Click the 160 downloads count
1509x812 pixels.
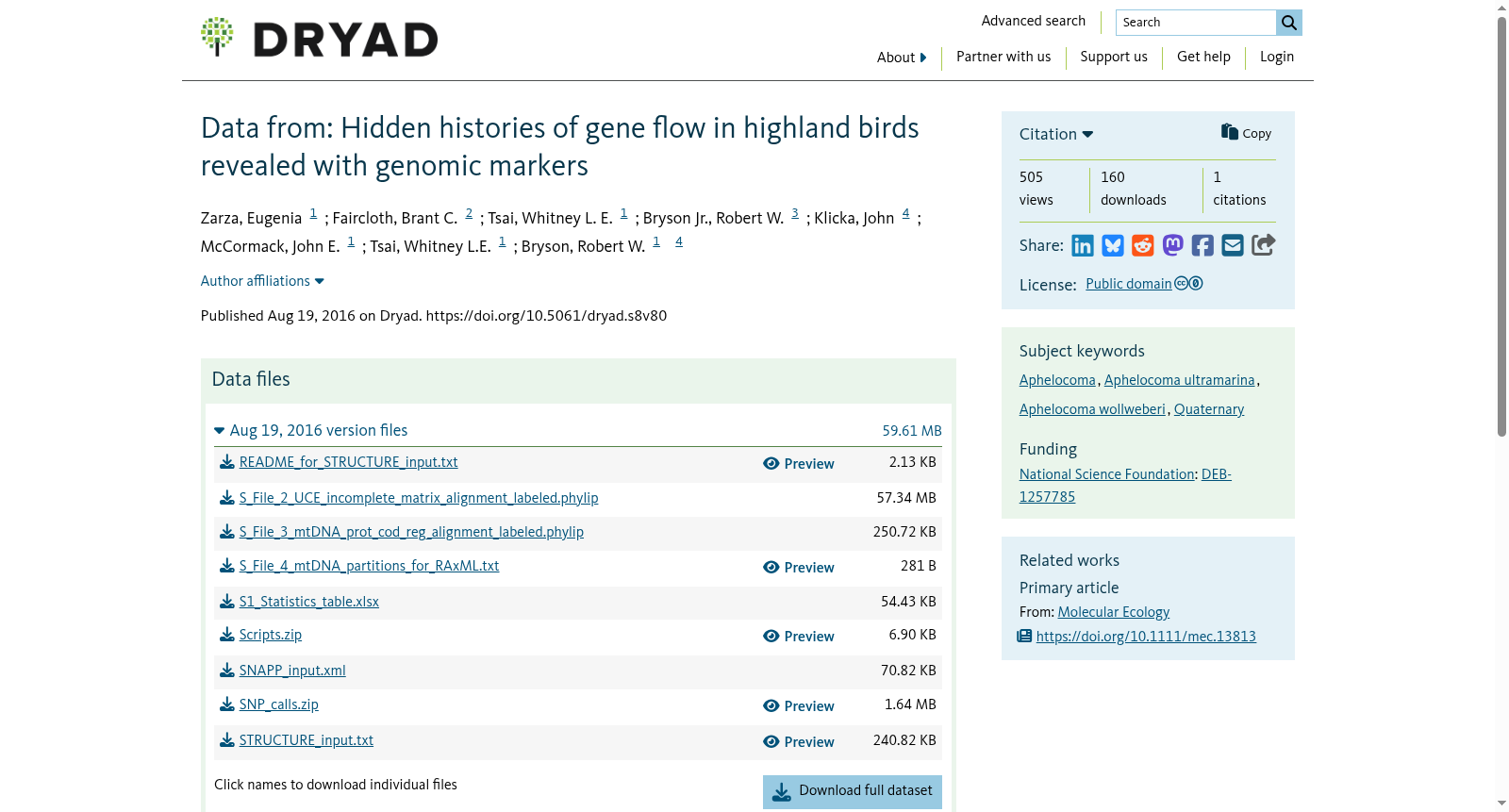(1134, 189)
